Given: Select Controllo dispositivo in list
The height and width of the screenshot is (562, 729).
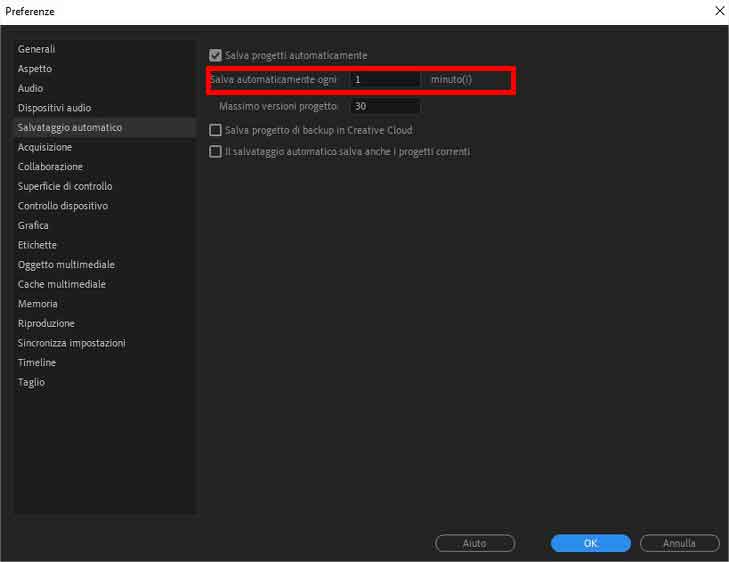Looking at the screenshot, I should pos(63,206).
